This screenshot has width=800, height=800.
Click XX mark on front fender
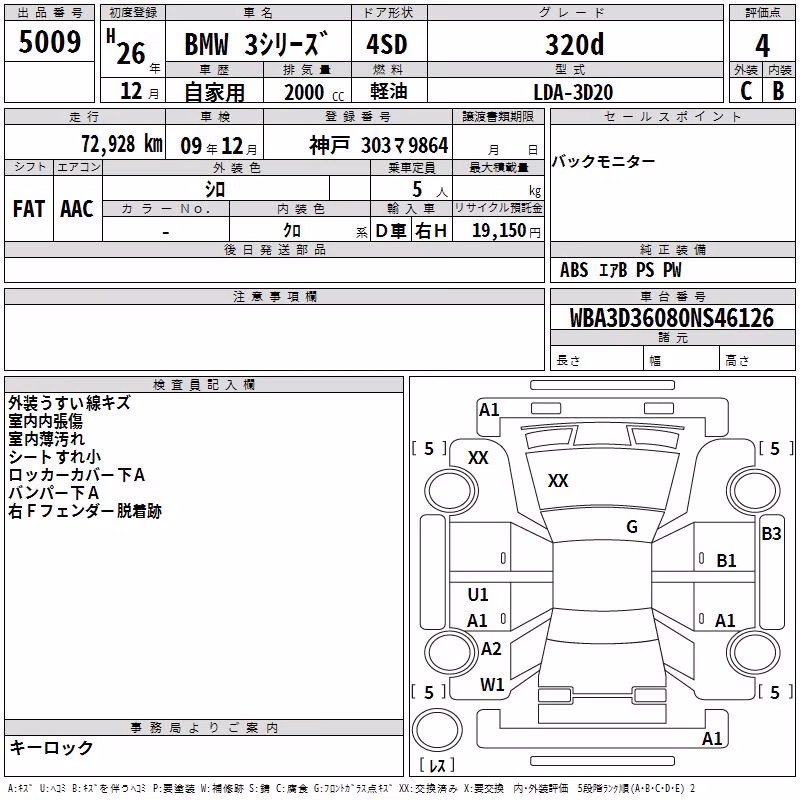pos(478,458)
